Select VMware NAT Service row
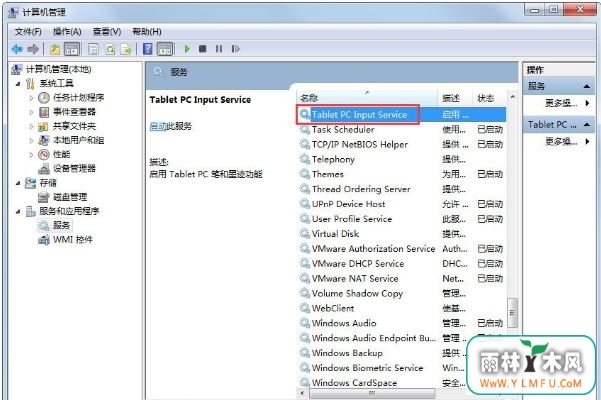 [x=402, y=279]
